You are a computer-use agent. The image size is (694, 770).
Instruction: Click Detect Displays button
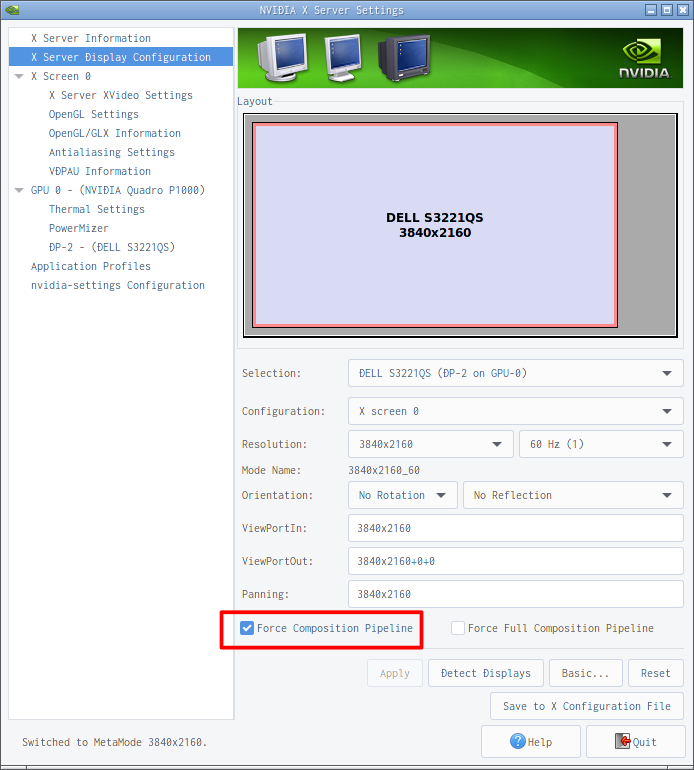(486, 673)
